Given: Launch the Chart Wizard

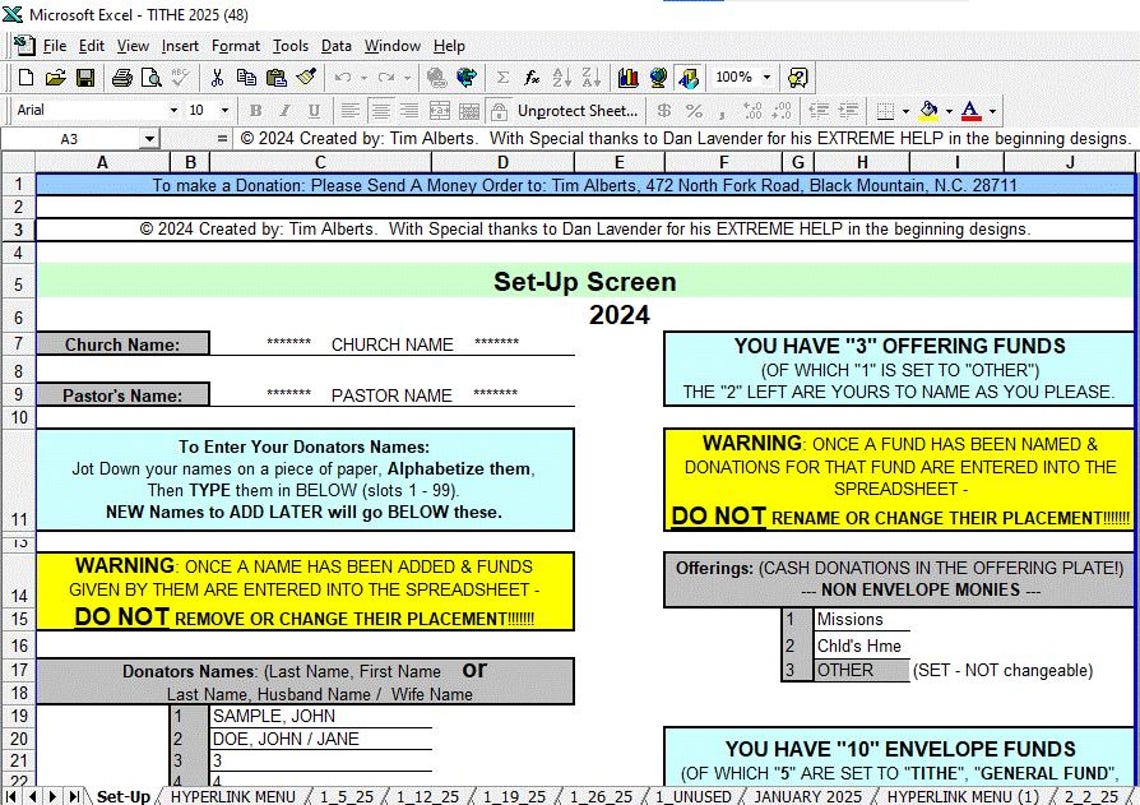Looking at the screenshot, I should coord(629,77).
